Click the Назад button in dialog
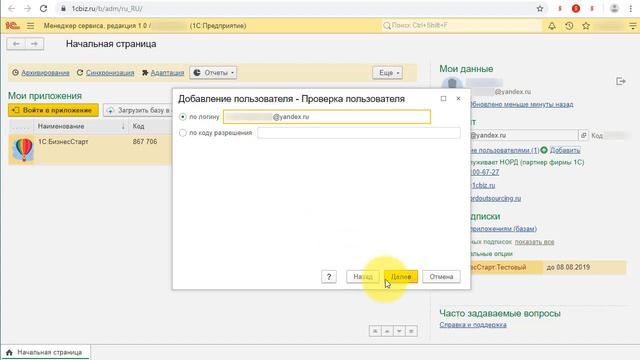Screen dimensions: 640x360 pyautogui.click(x=363, y=277)
